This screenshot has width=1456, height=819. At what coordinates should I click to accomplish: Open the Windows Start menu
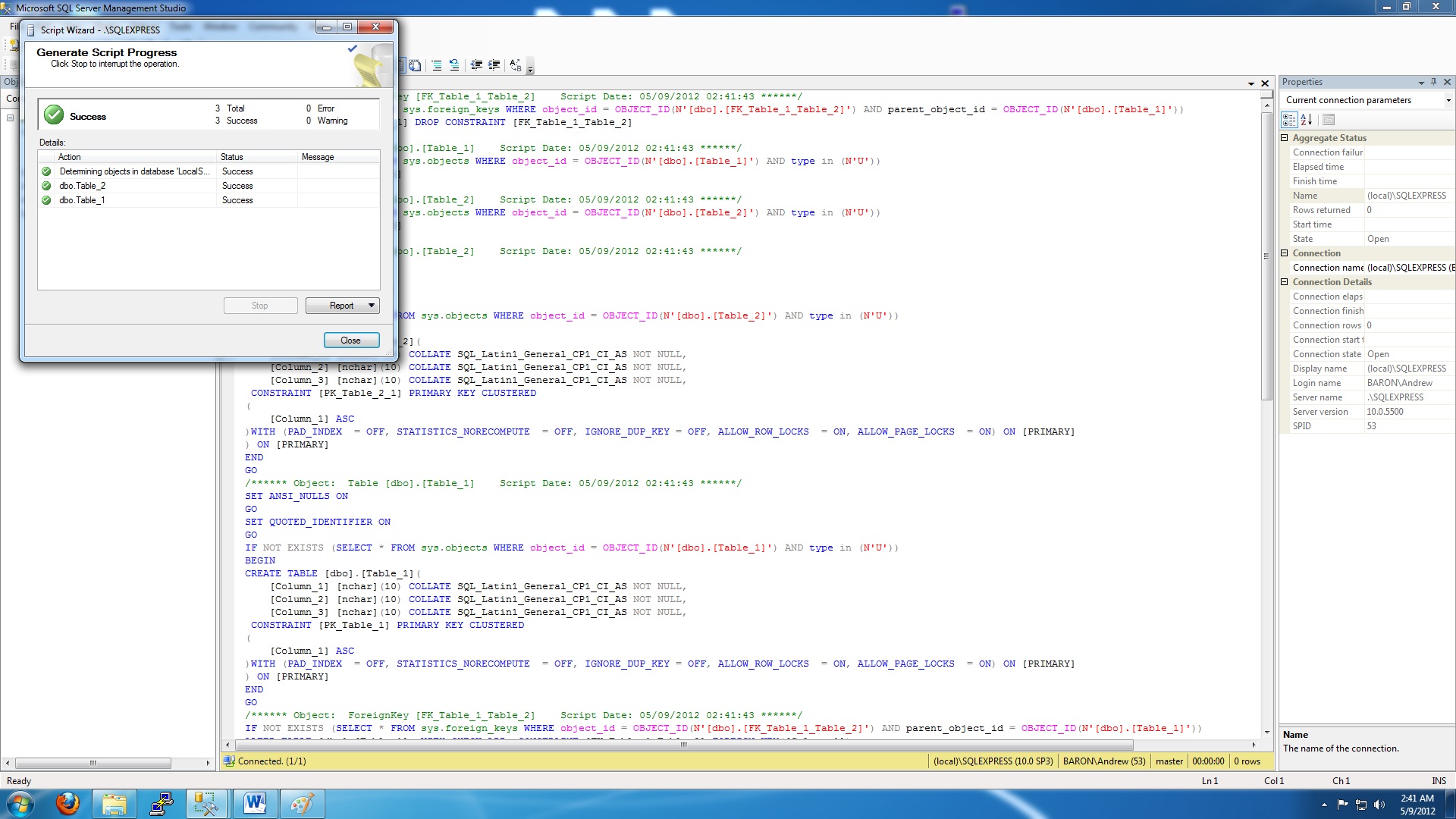(20, 804)
